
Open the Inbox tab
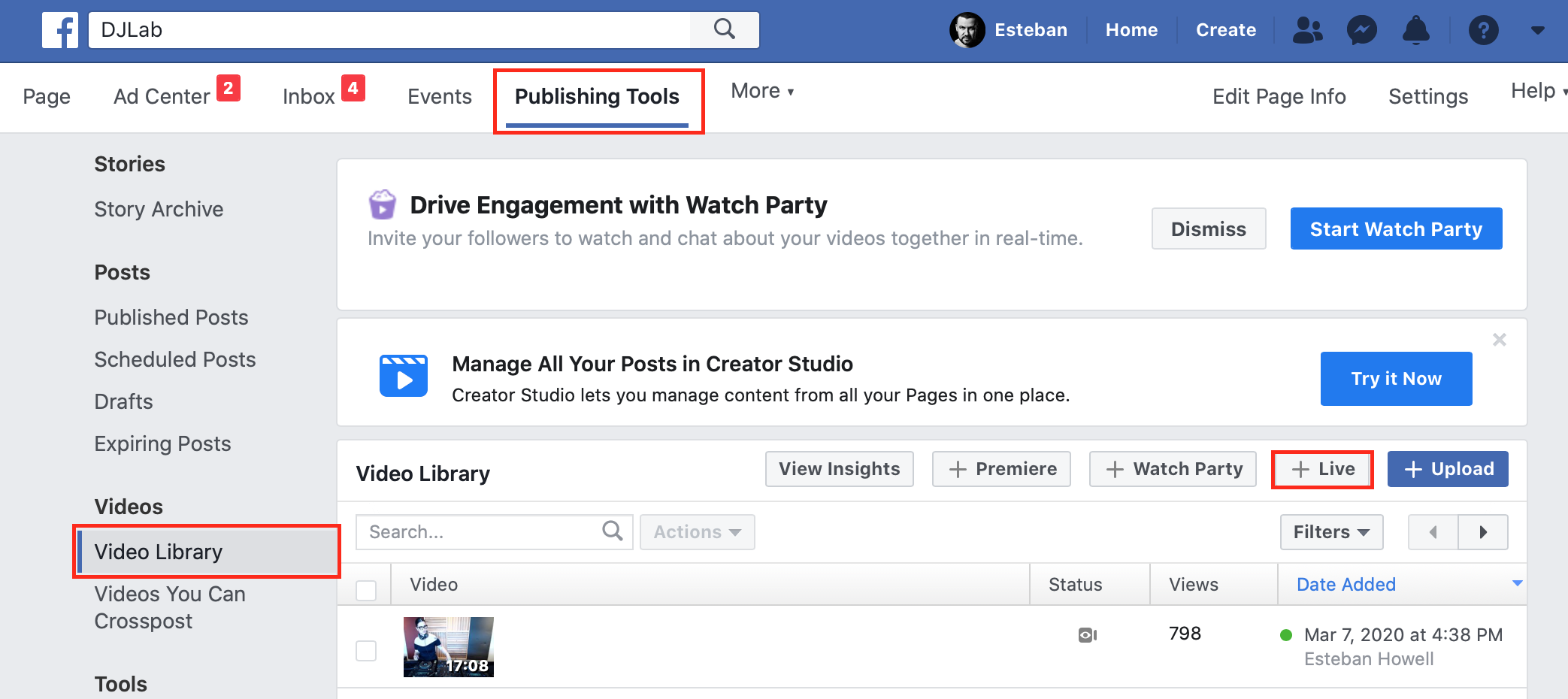[x=308, y=96]
